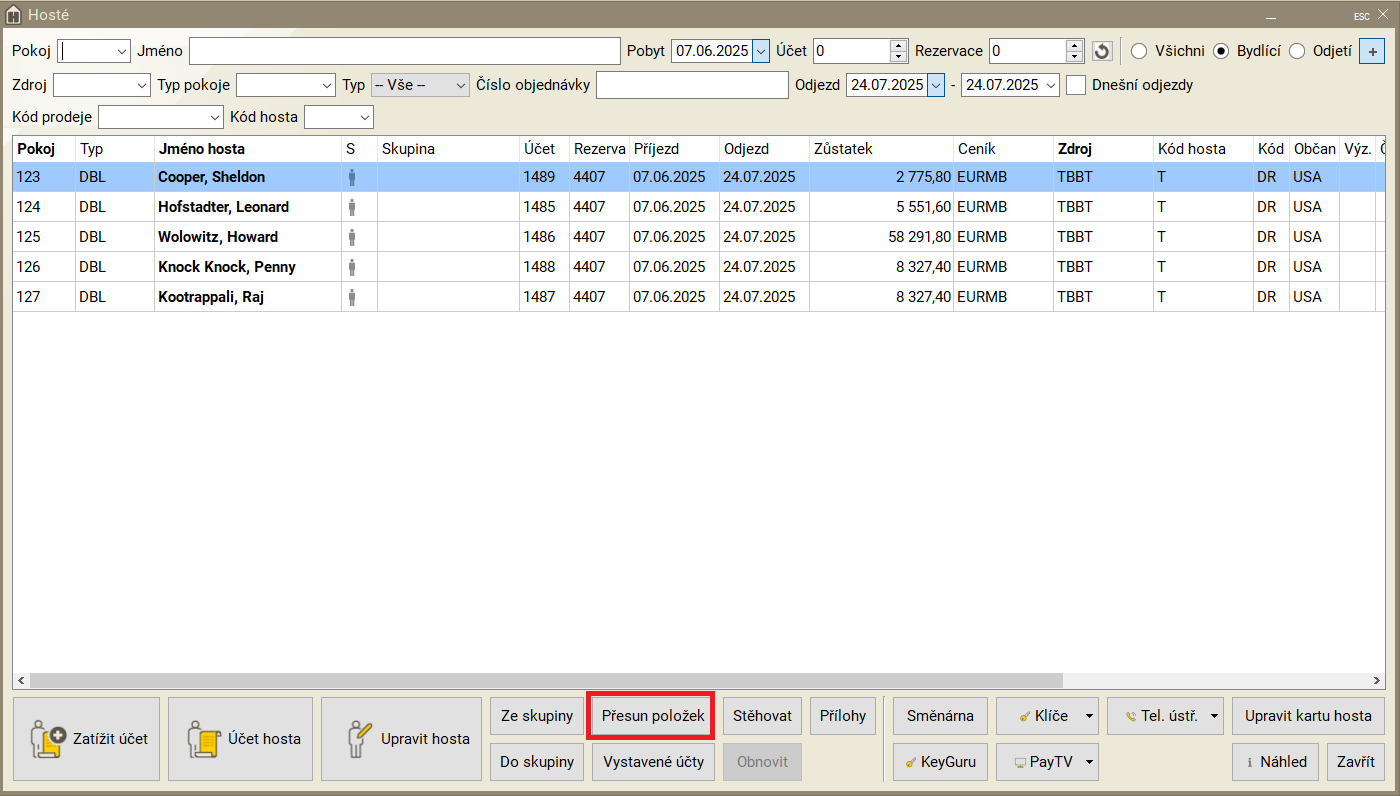Enable the Dnešní odjezdy checkbox
Screen dimensions: 1400x796
[x=1076, y=85]
